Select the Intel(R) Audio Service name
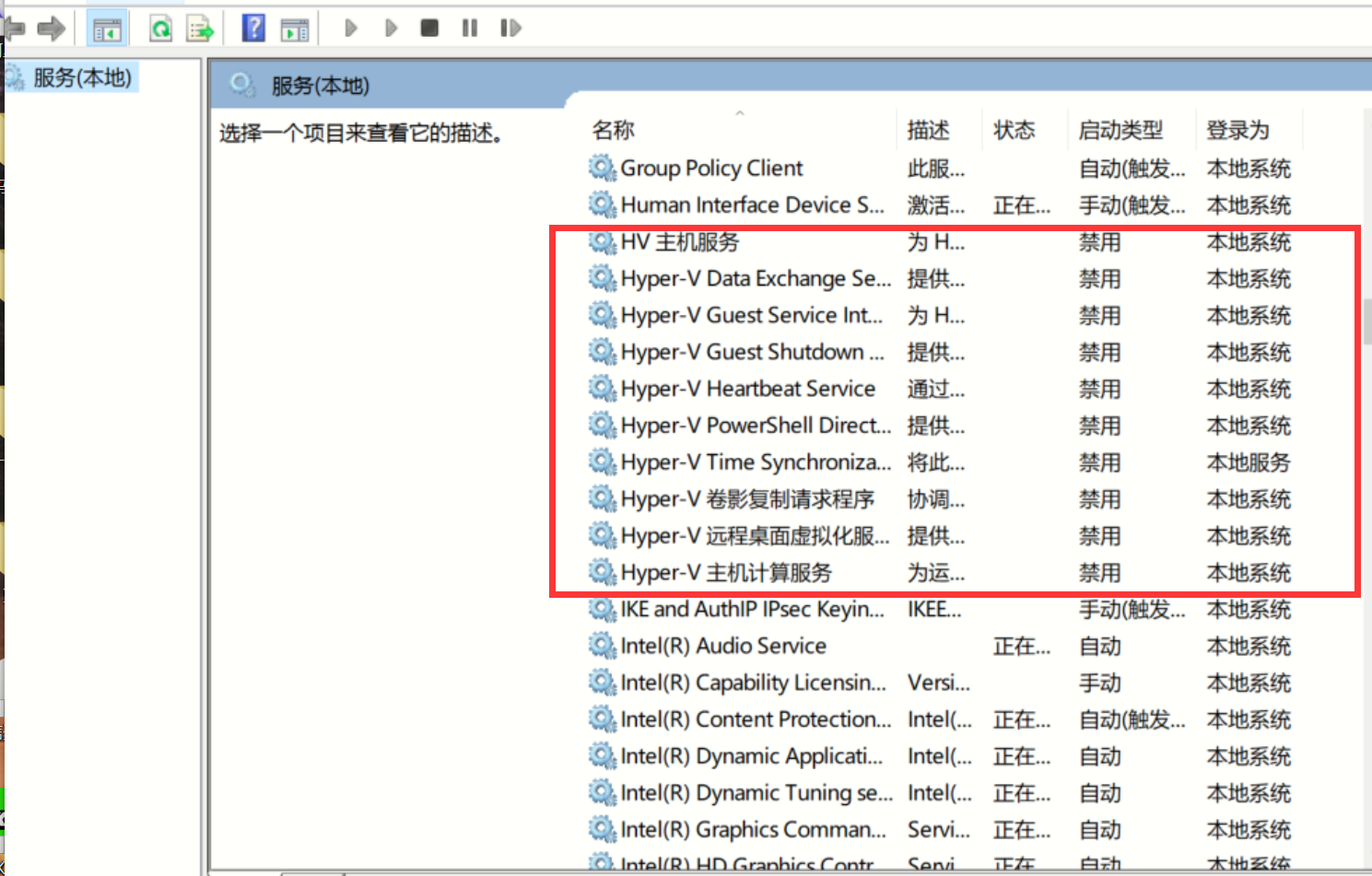This screenshot has height=876, width=1372. coord(723,647)
